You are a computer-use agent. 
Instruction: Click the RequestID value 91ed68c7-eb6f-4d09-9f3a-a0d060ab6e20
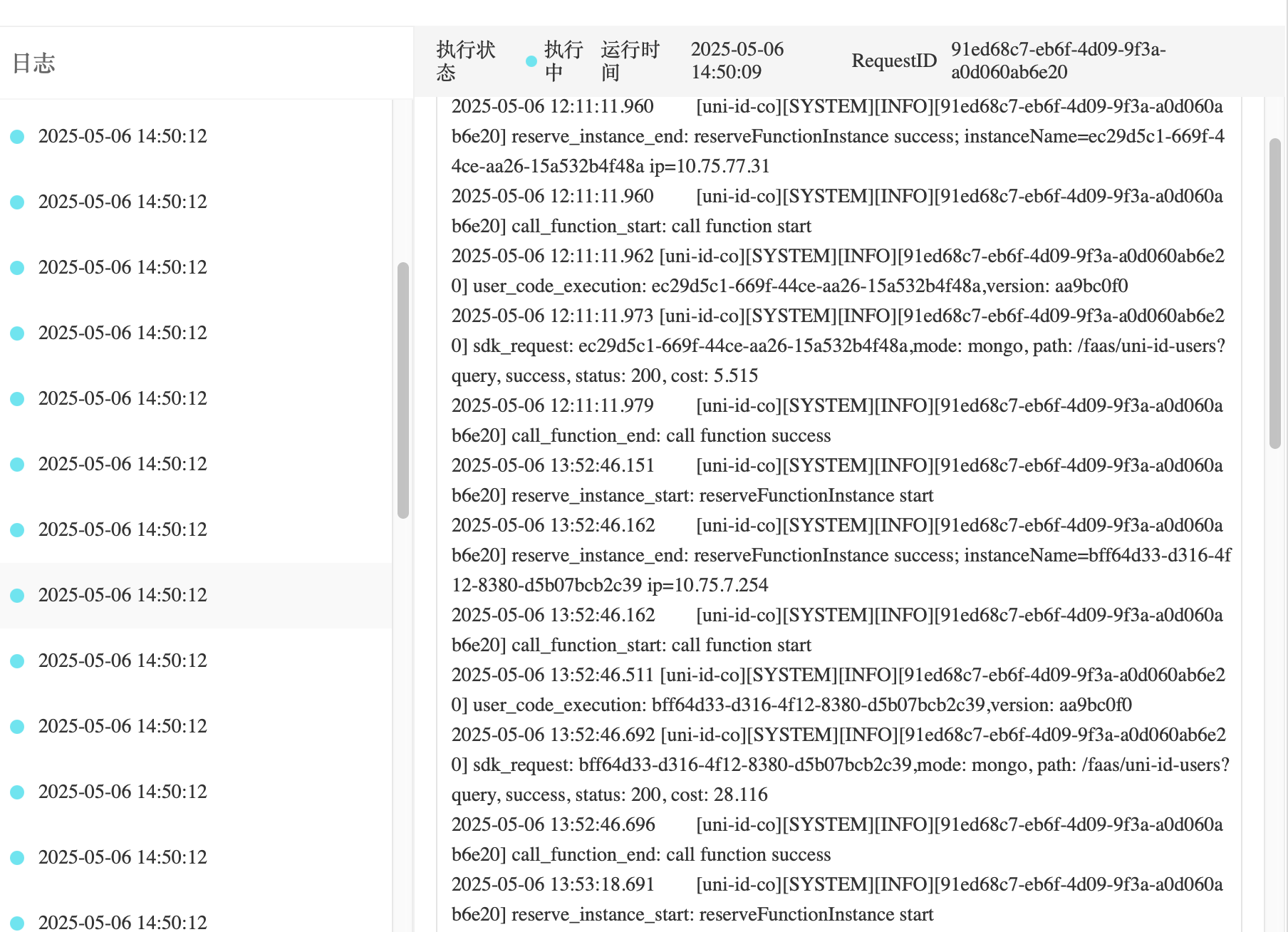(1058, 61)
